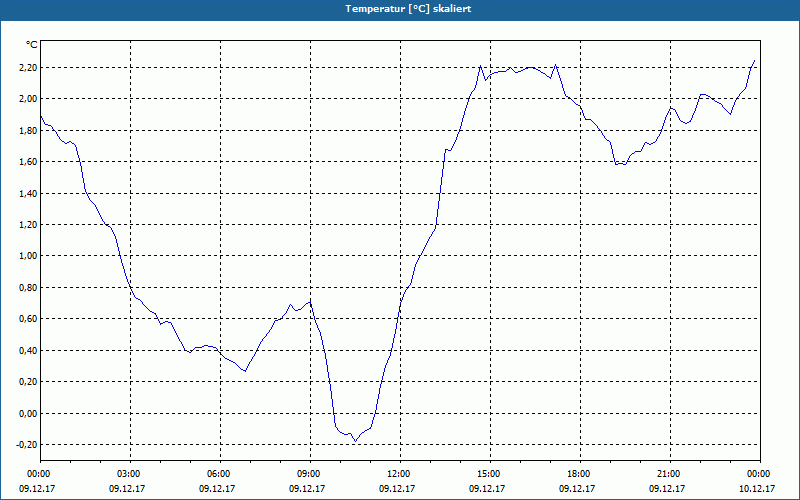Select the '-0,20' y-axis label
This screenshot has width=800, height=500.
27,445
